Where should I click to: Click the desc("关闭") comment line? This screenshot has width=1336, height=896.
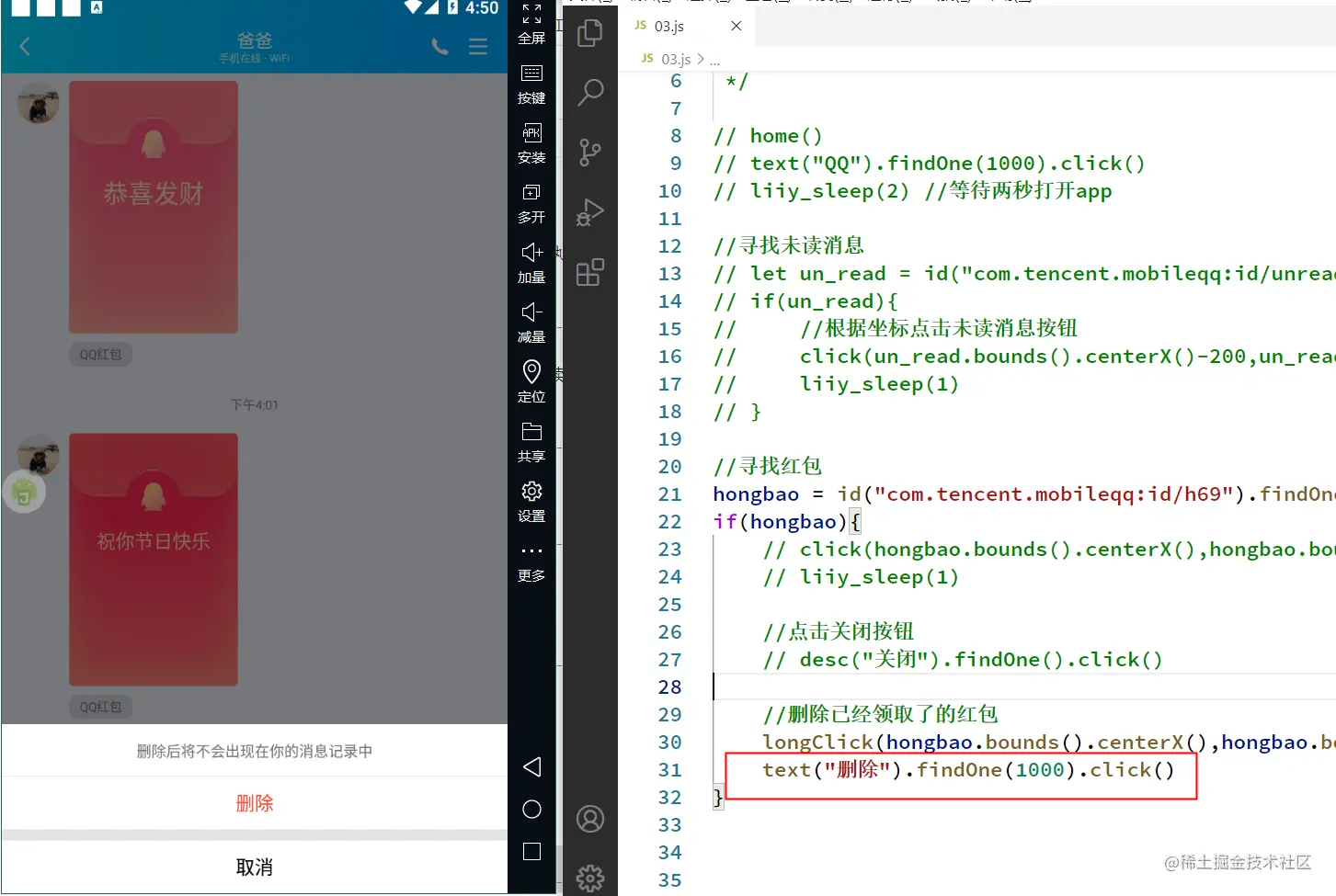click(x=963, y=660)
